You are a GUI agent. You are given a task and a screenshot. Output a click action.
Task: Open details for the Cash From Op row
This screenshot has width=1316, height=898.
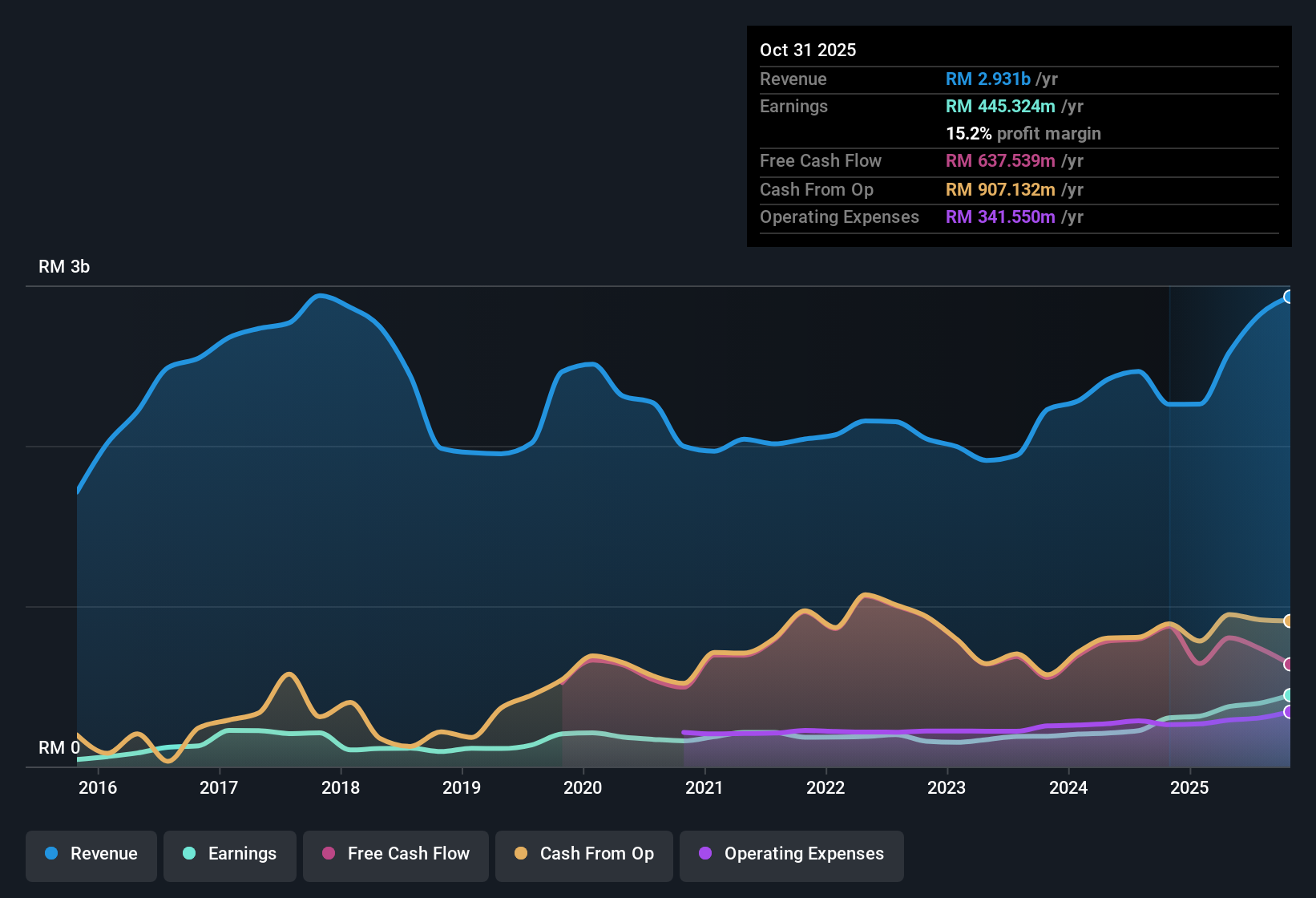point(817,189)
